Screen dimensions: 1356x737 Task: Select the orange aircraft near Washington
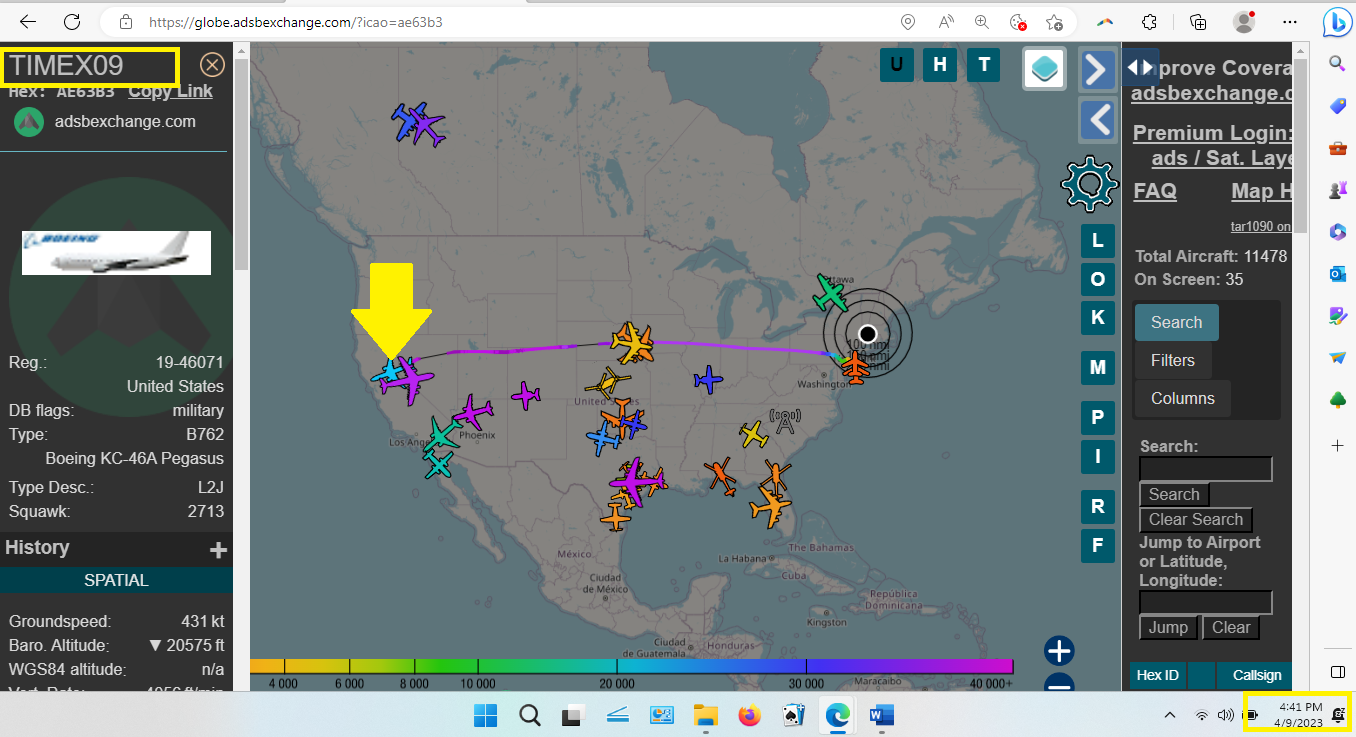coord(855,367)
